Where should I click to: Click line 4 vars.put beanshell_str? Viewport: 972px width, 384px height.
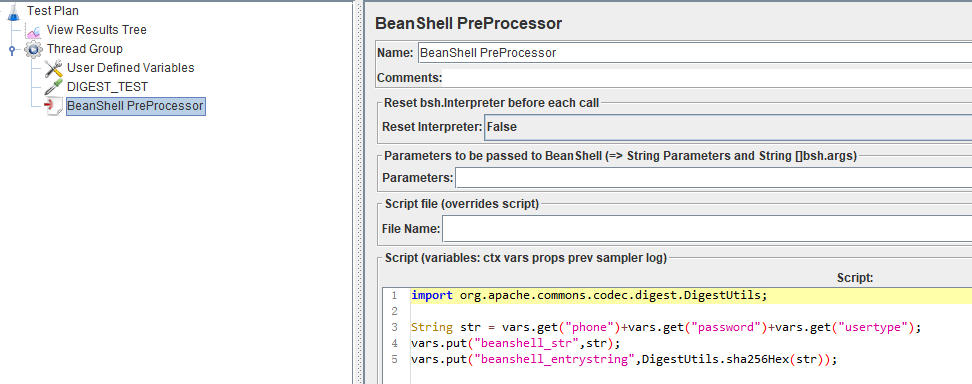click(x=515, y=344)
